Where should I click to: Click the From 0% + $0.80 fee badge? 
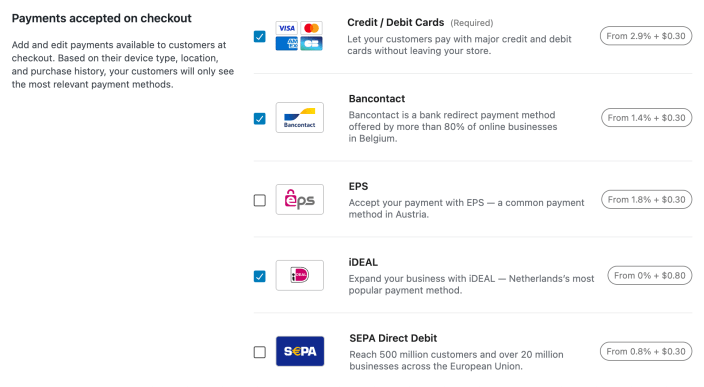650,276
